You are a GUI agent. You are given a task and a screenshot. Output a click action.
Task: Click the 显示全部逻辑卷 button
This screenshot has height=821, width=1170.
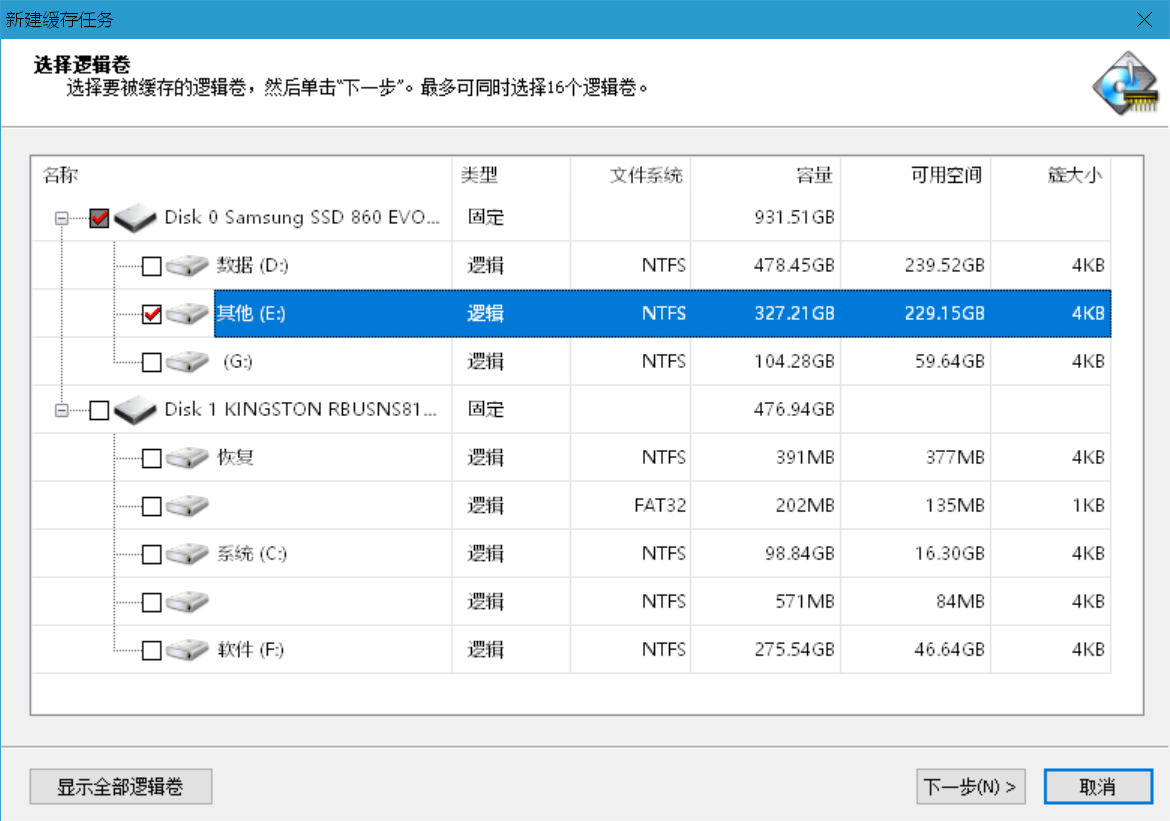click(121, 787)
